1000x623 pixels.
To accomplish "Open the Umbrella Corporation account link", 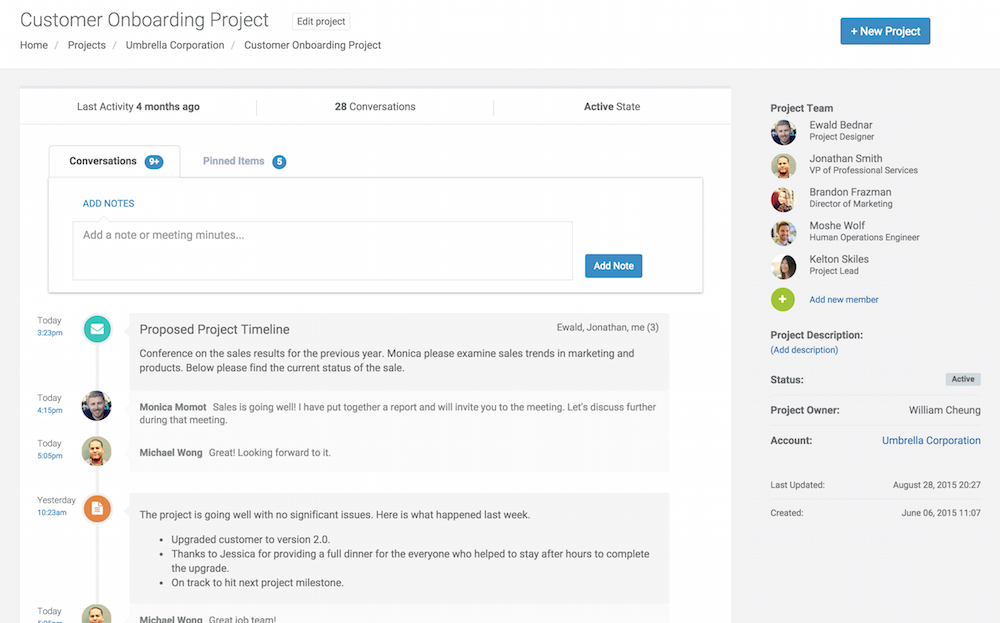I will 931,440.
